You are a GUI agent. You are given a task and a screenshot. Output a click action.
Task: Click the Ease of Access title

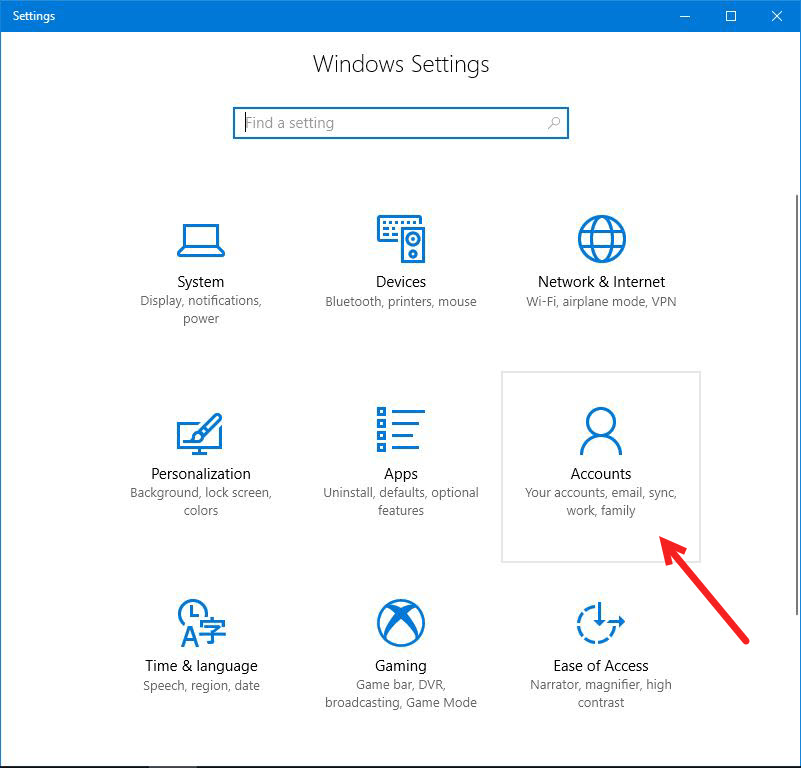click(601, 666)
